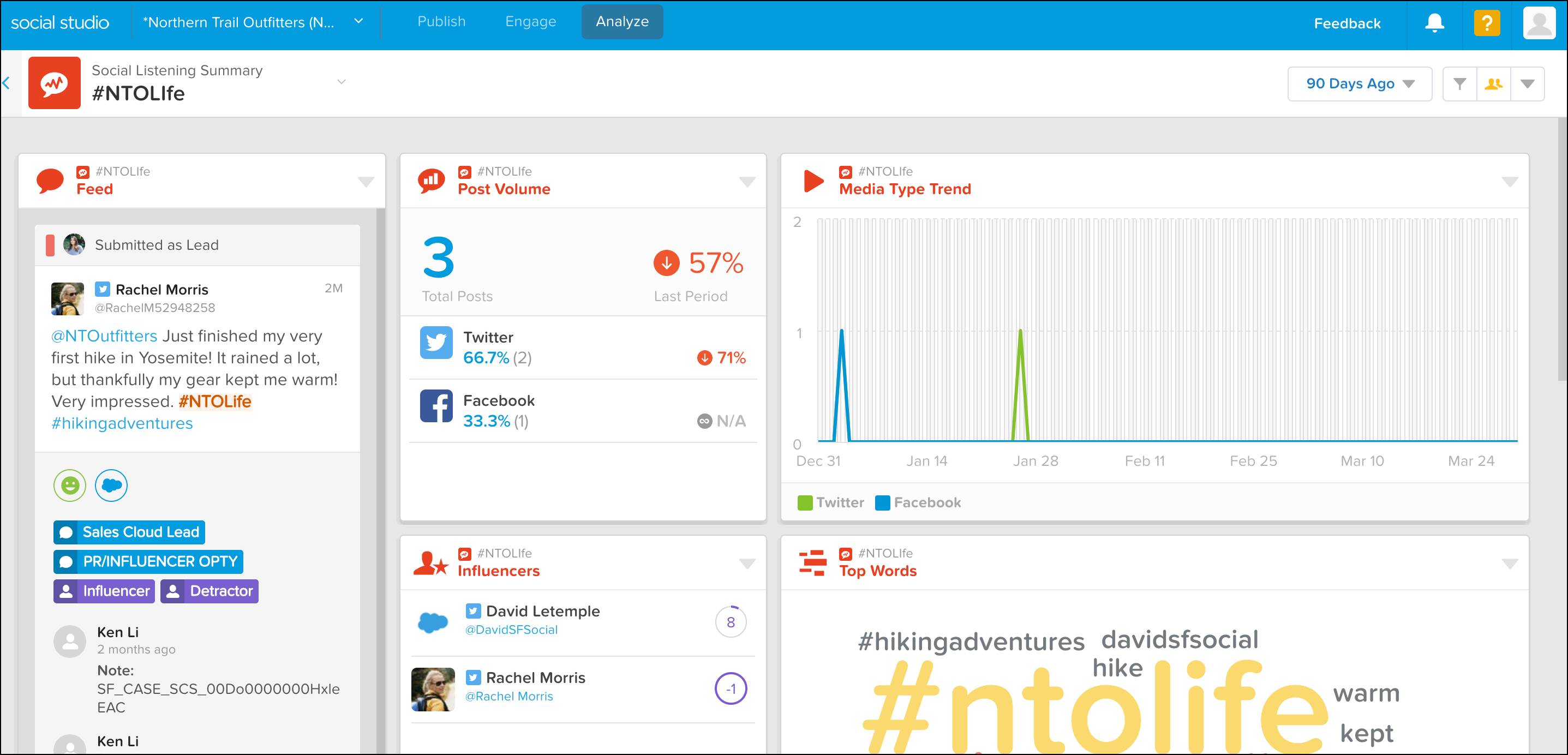Click the @NTOutfitters mention link
This screenshot has width=1568, height=755.
(104, 335)
